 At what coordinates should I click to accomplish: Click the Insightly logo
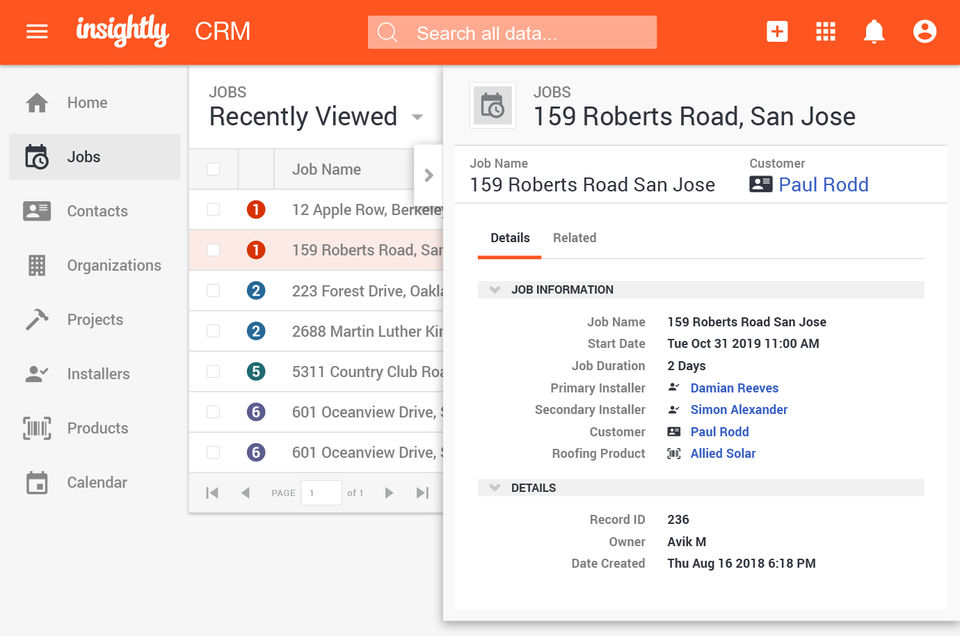coord(122,31)
